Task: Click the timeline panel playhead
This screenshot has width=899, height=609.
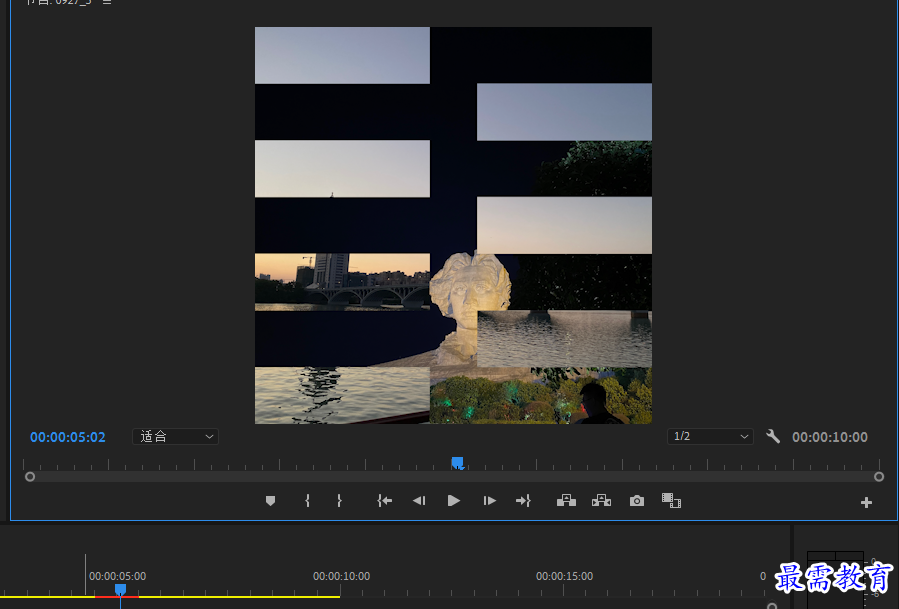Action: (x=120, y=590)
